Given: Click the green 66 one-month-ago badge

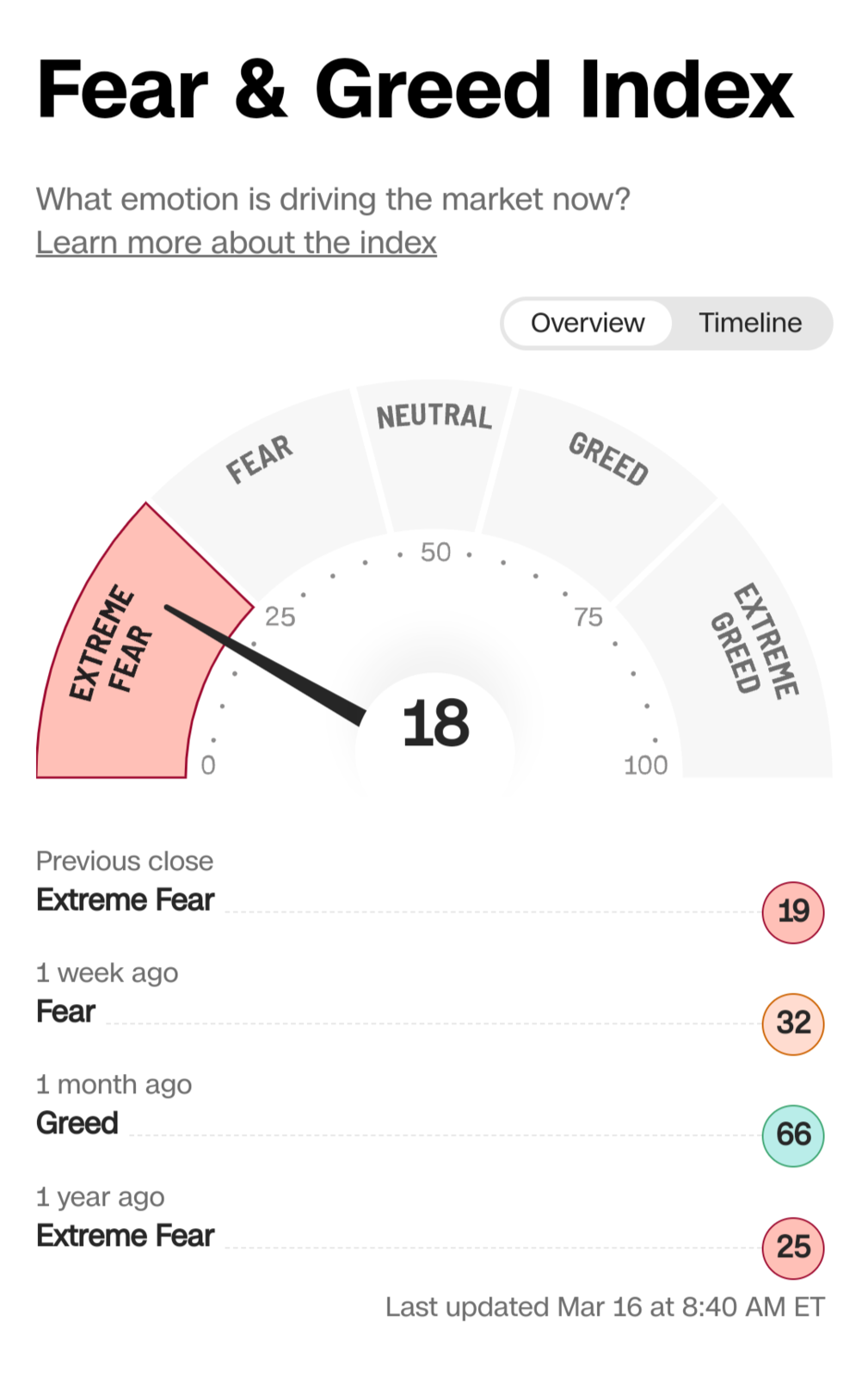Looking at the screenshot, I should 793,1136.
